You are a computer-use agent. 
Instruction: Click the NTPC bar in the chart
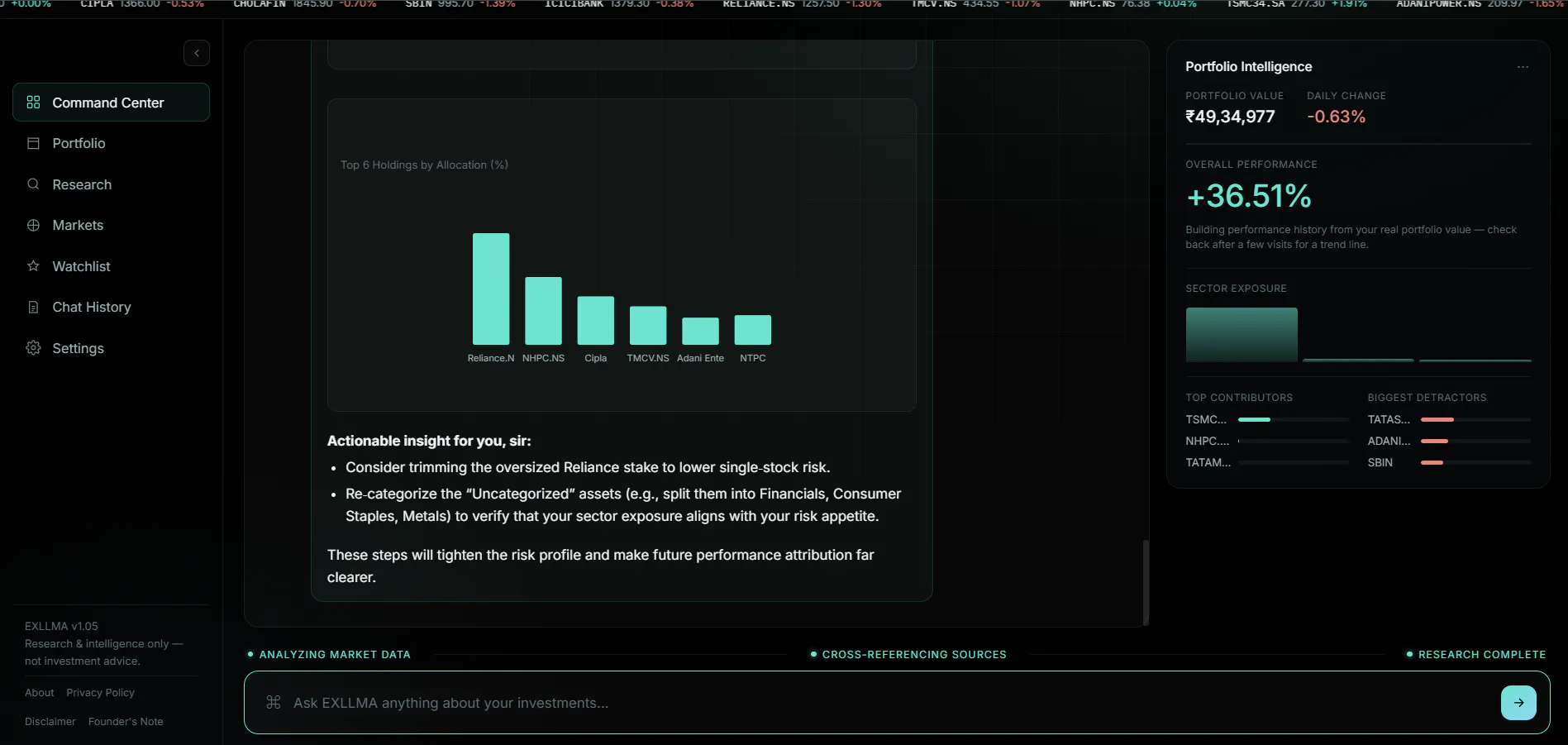coord(753,330)
